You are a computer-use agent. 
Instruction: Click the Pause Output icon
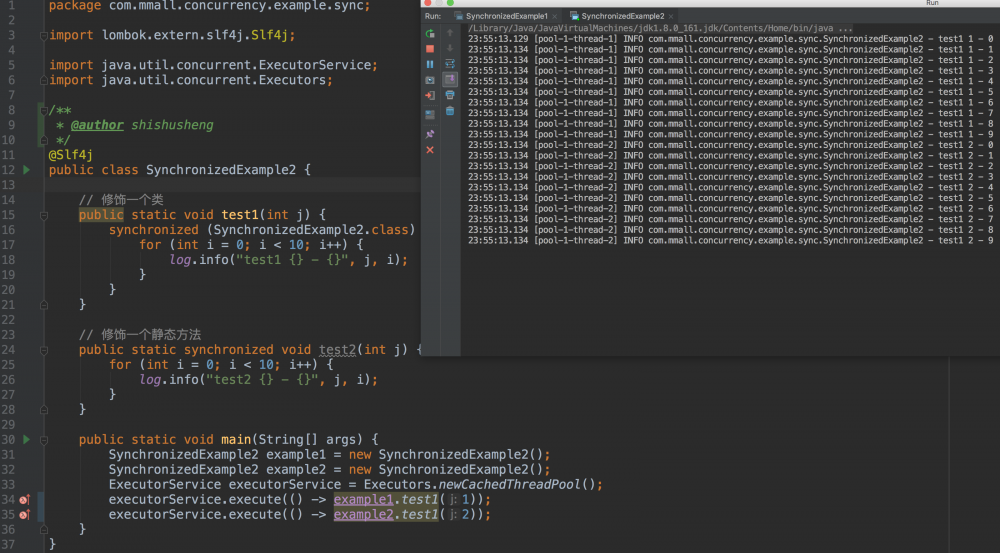point(430,64)
